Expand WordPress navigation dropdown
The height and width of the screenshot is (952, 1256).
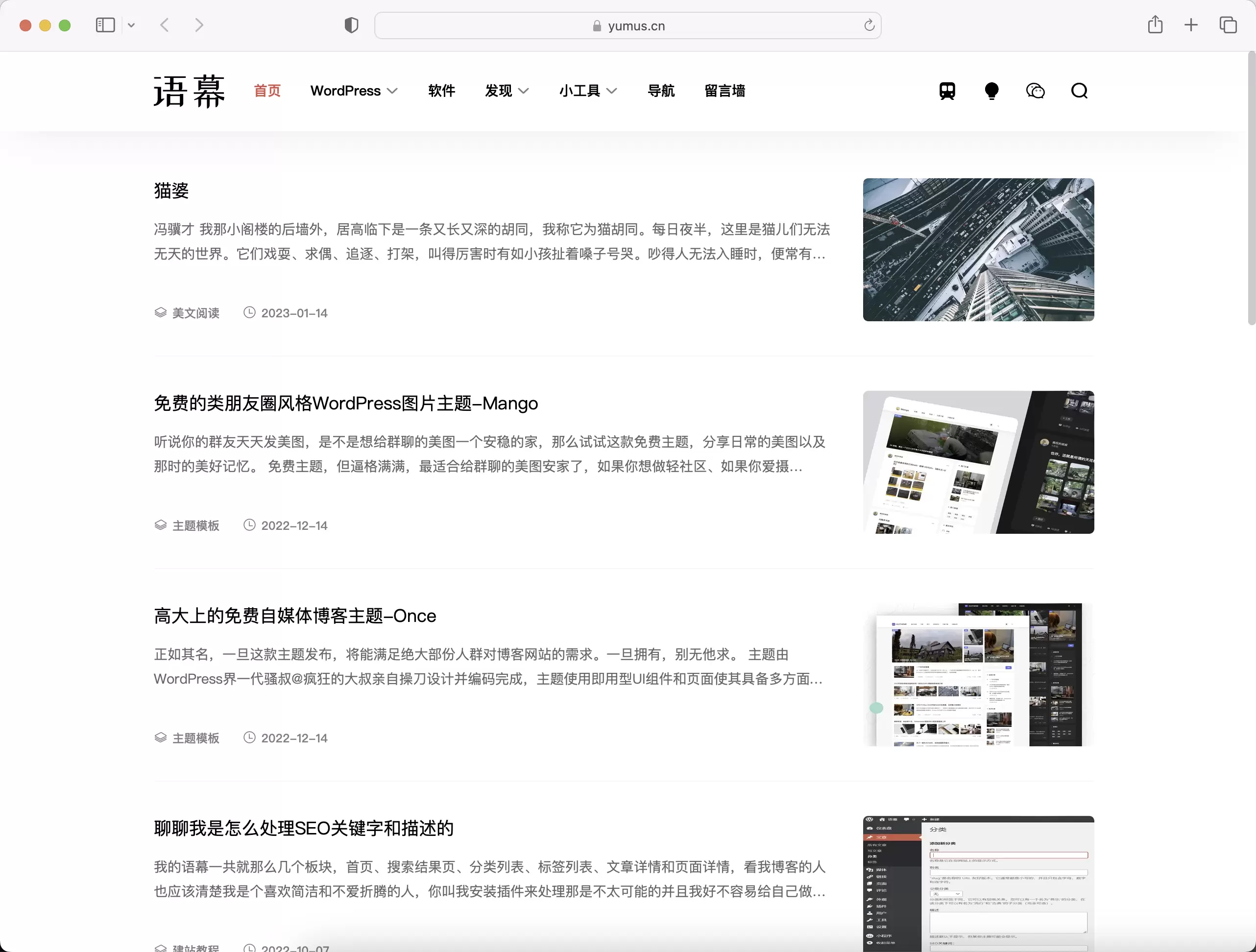[x=354, y=91]
